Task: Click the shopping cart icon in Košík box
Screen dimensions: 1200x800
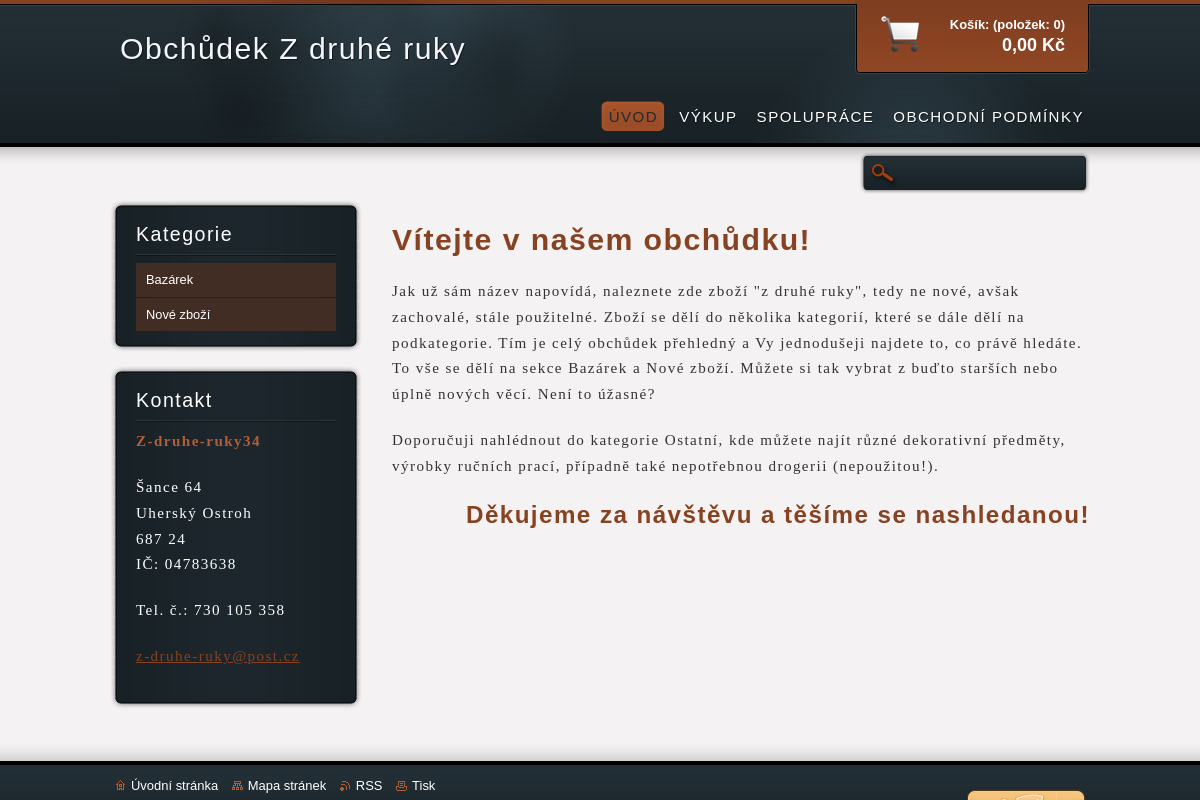Action: pyautogui.click(x=899, y=33)
